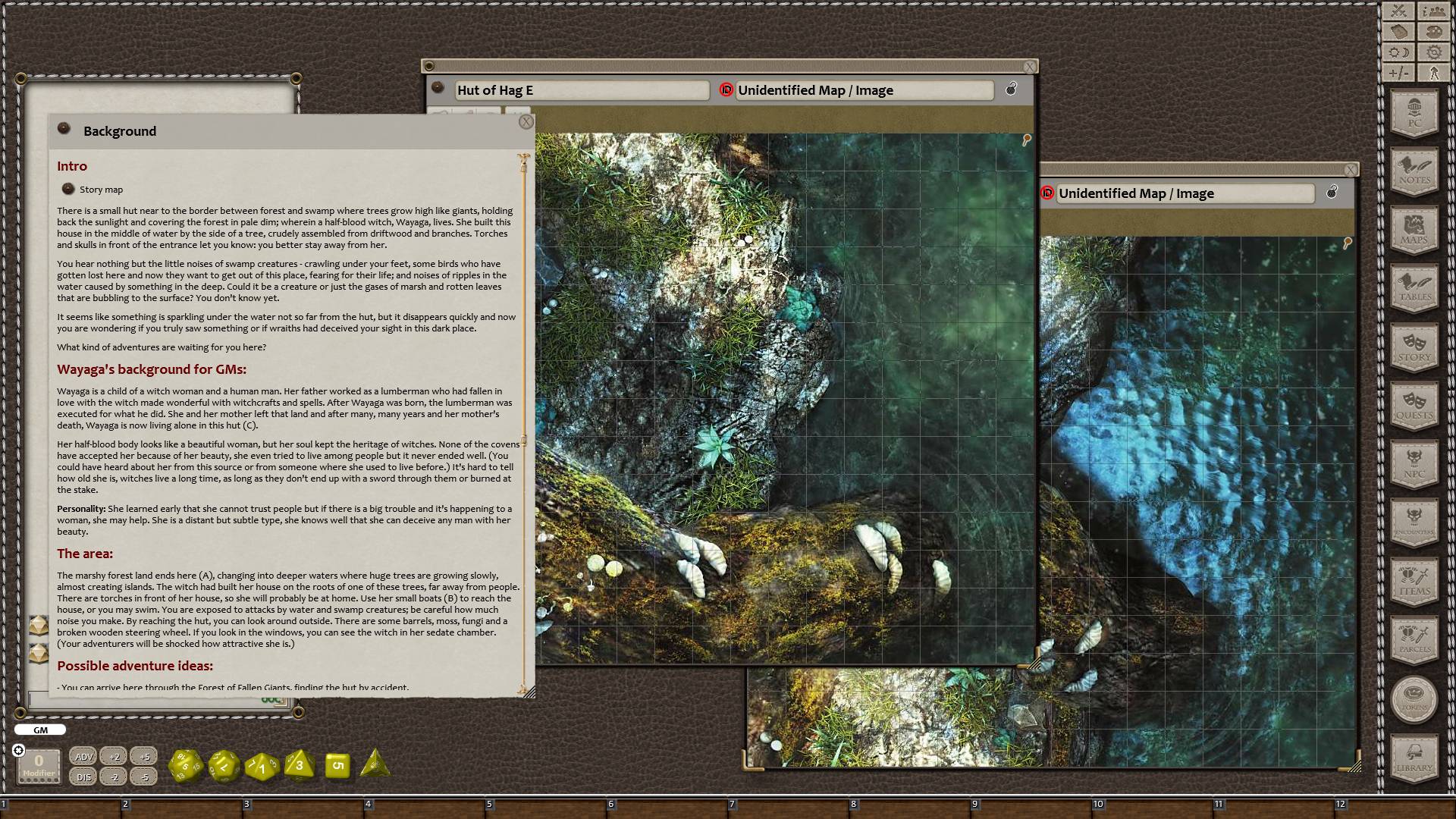
Task: Click the upper diamond shortcut on the left edge
Action: click(x=38, y=626)
